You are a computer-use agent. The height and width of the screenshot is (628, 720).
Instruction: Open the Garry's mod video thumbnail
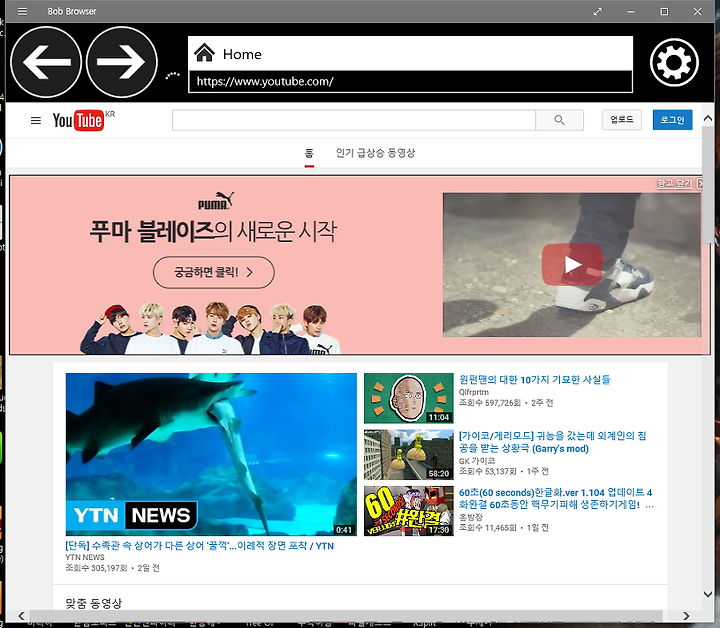tap(409, 454)
